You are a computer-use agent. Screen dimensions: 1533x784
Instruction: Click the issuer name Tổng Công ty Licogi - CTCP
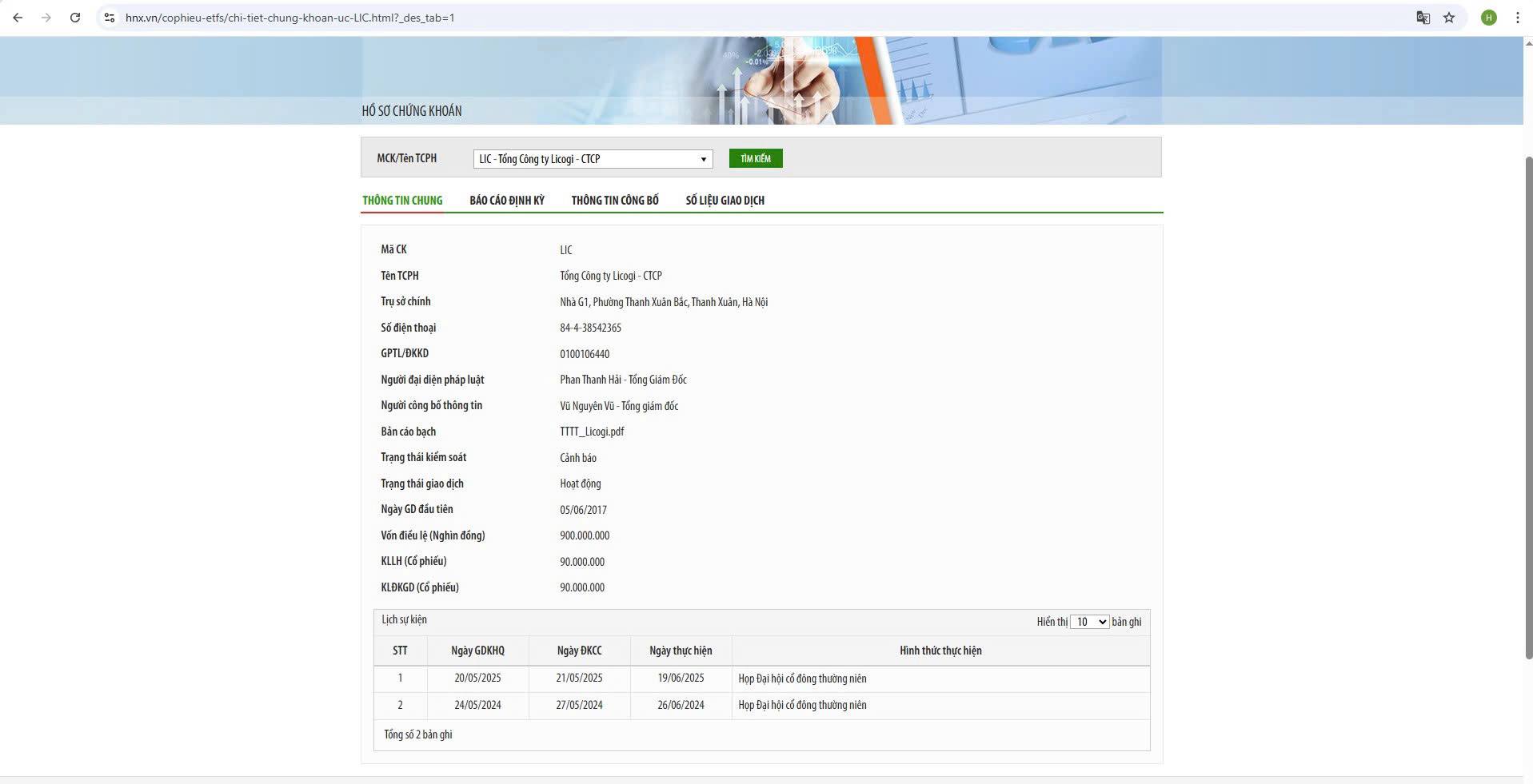(x=611, y=276)
